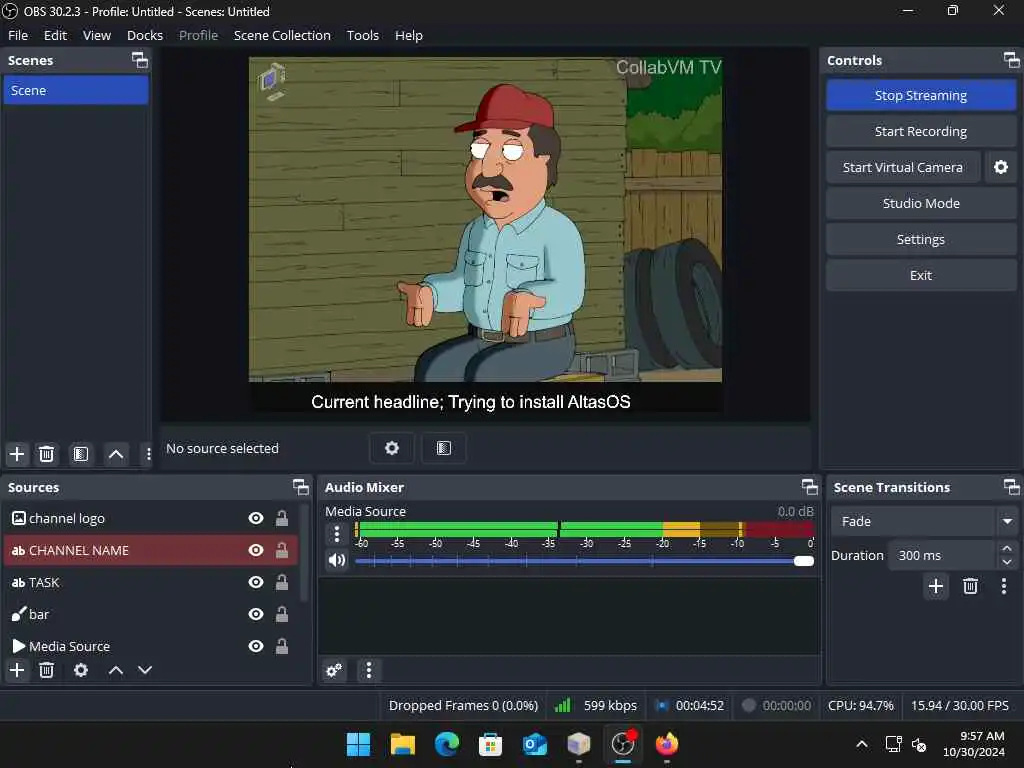This screenshot has height=768, width=1024.
Task: Open source filters button in preview toolbar
Action: [x=443, y=448]
